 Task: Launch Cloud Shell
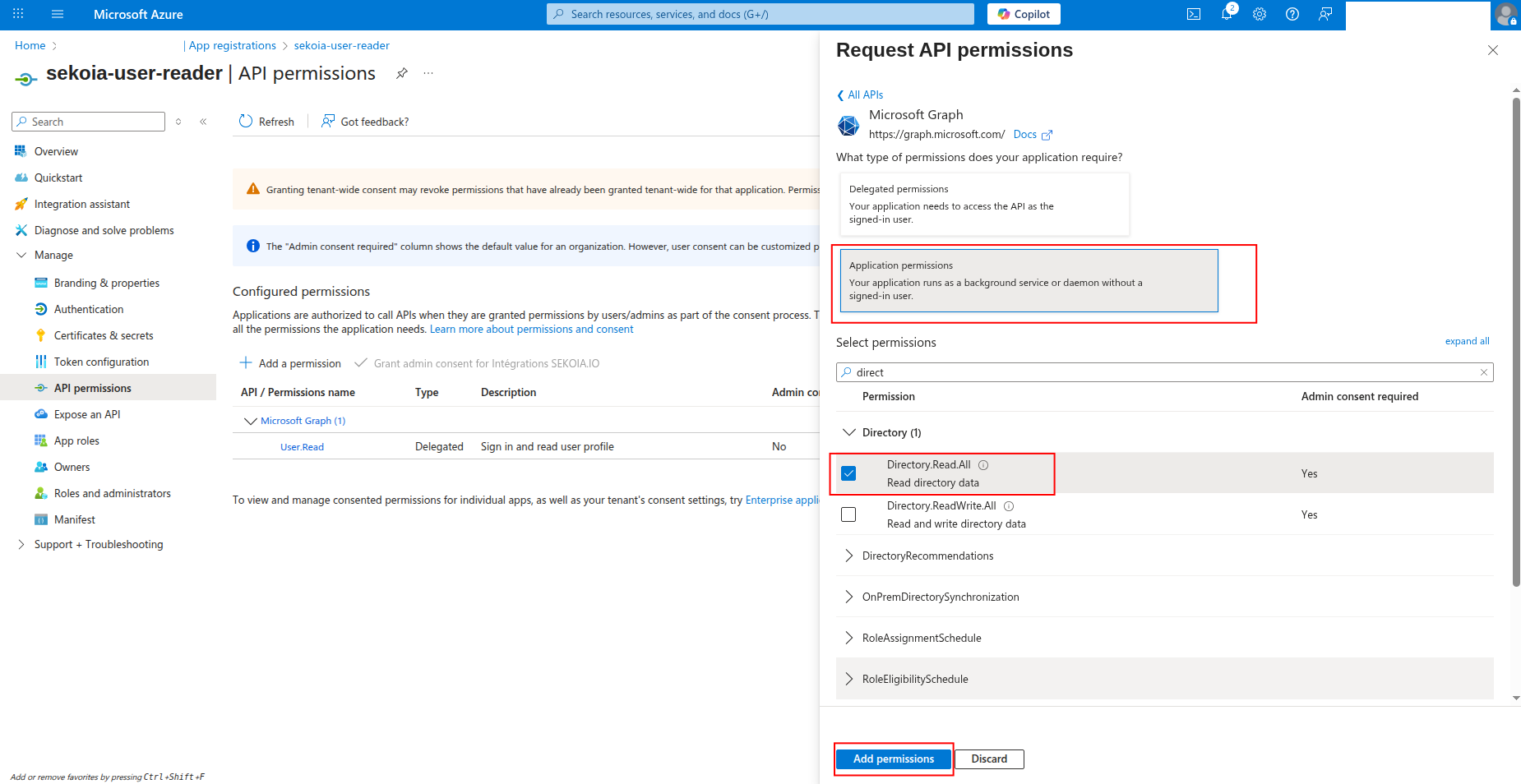tap(1193, 14)
